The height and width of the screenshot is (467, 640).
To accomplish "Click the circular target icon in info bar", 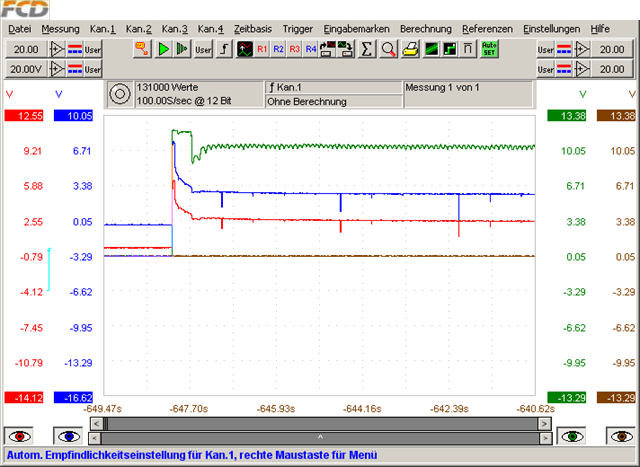I will [119, 94].
